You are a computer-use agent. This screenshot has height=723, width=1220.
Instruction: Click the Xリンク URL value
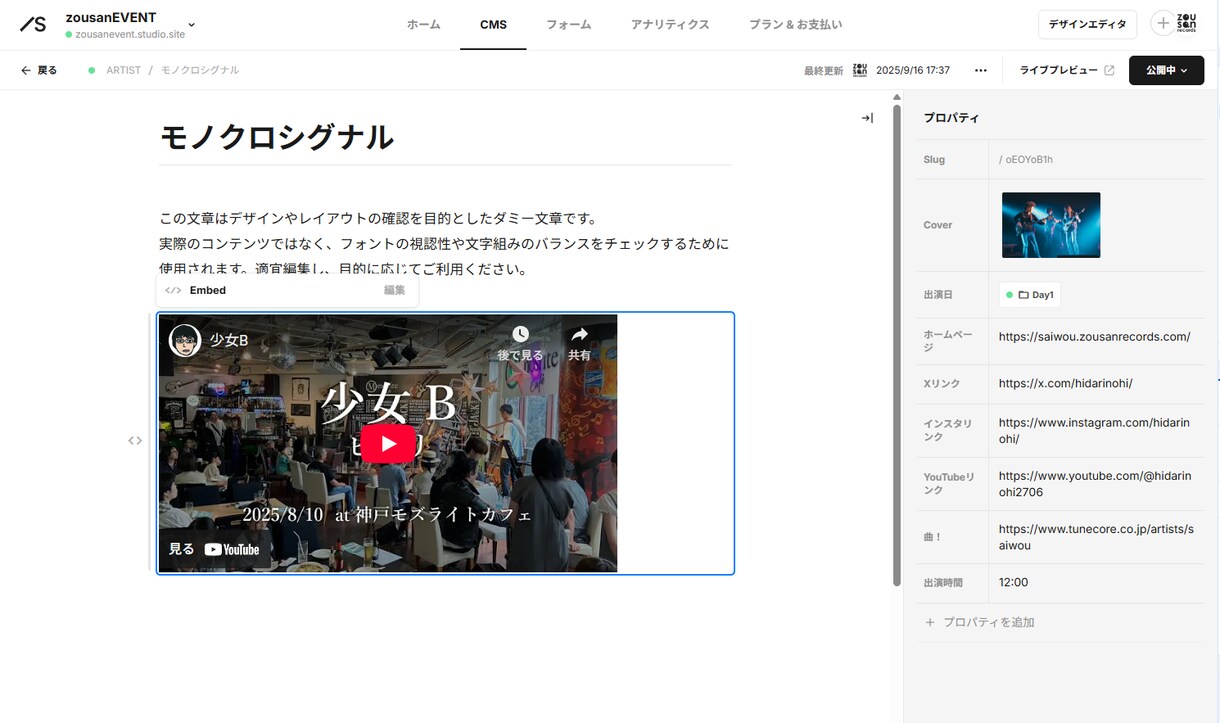(x=1065, y=383)
